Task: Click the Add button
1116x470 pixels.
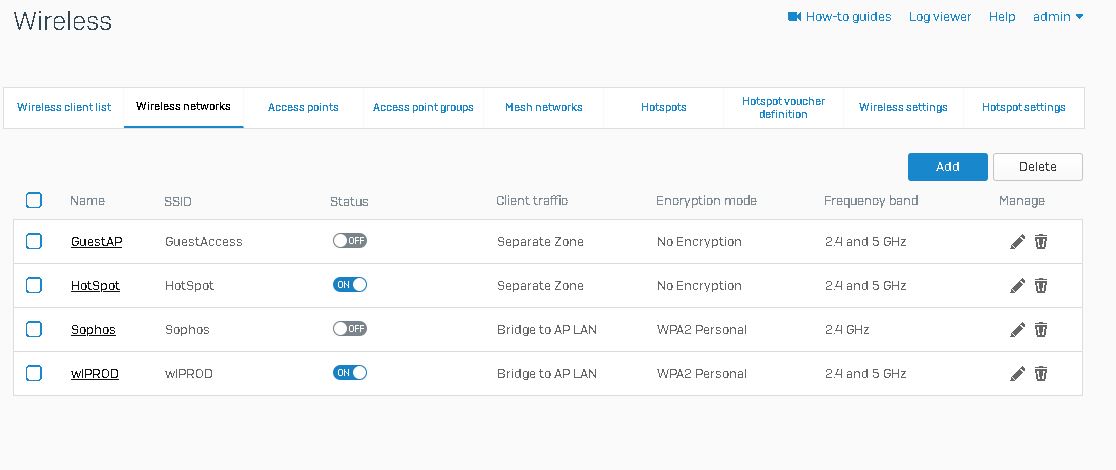Action: pos(947,167)
